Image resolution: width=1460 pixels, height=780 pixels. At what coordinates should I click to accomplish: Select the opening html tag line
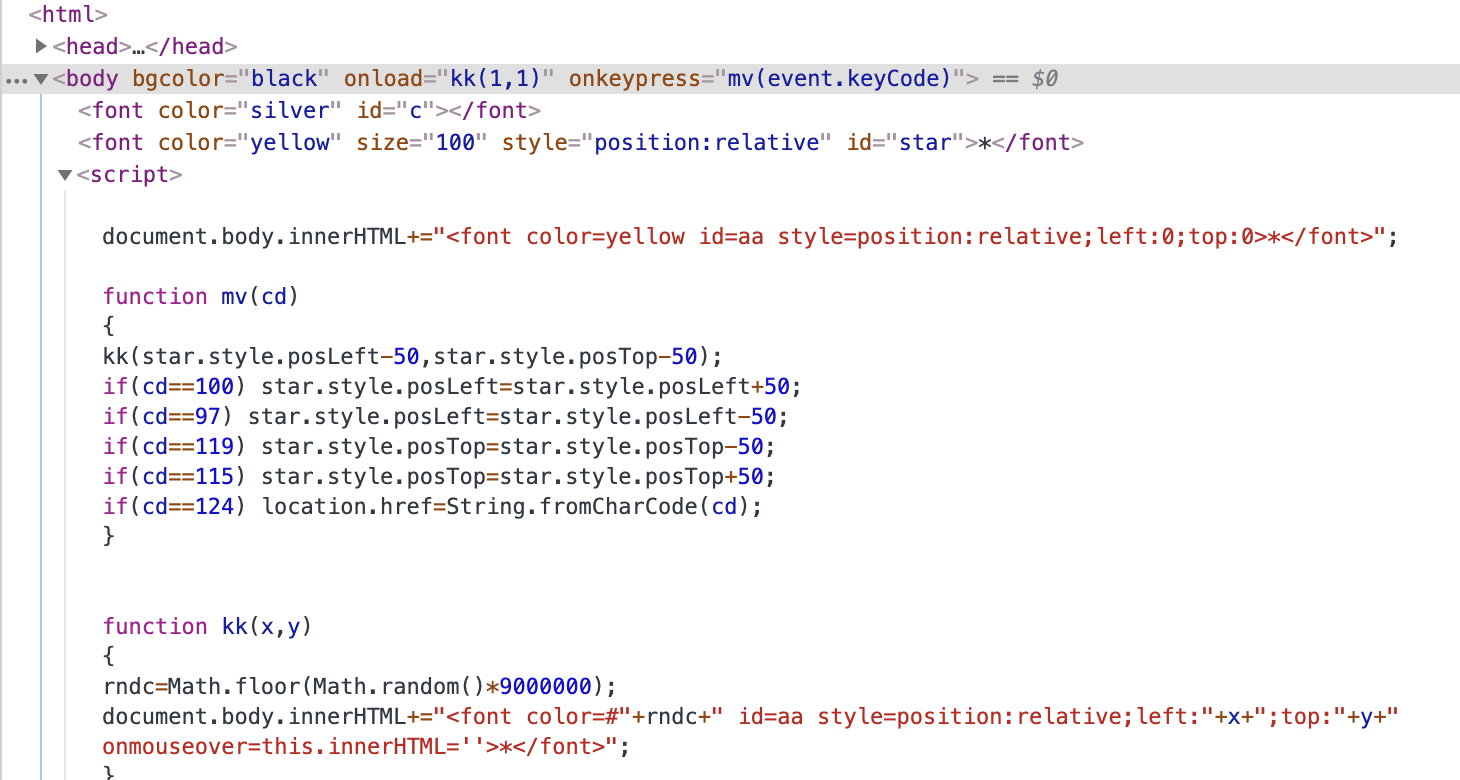[67, 15]
